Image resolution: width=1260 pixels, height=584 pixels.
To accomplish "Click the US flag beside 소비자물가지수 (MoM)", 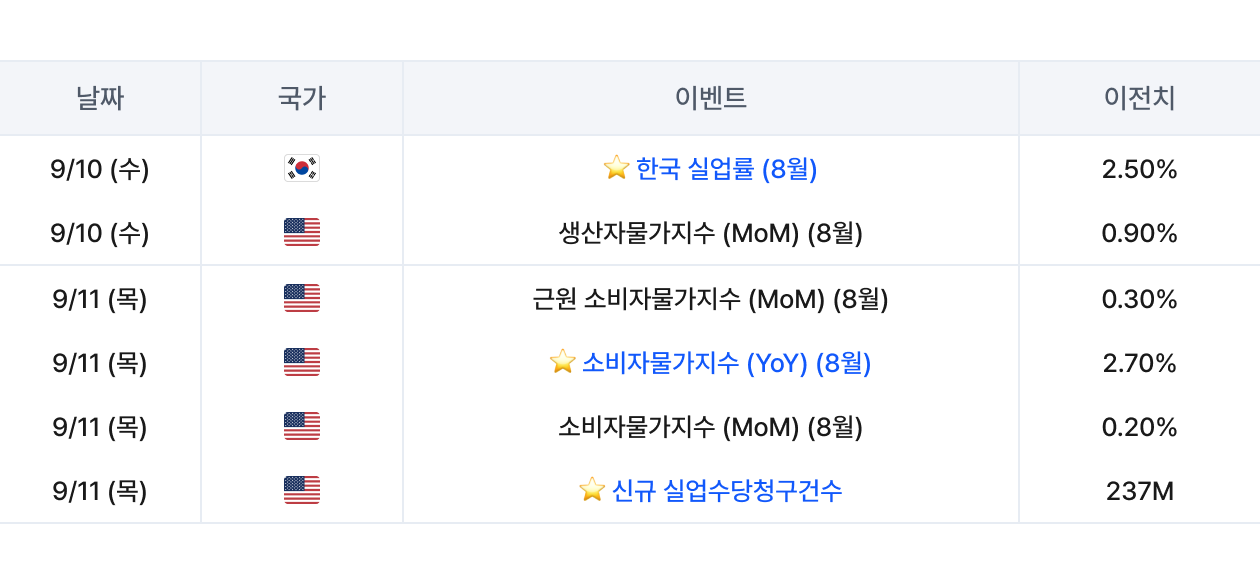I will pos(302,427).
